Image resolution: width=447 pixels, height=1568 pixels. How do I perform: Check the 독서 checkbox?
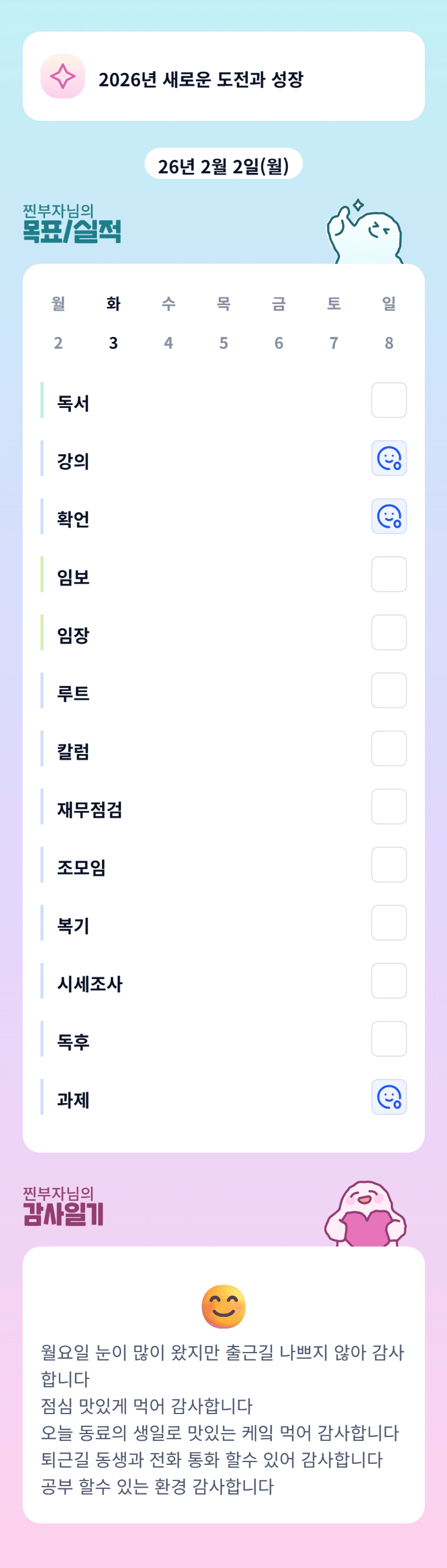click(389, 400)
